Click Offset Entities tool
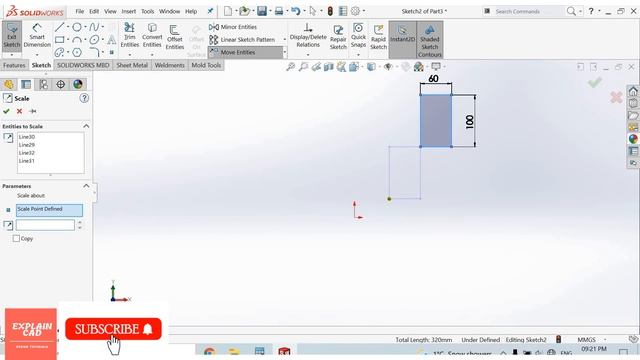The width and height of the screenshot is (640, 360). point(175,38)
